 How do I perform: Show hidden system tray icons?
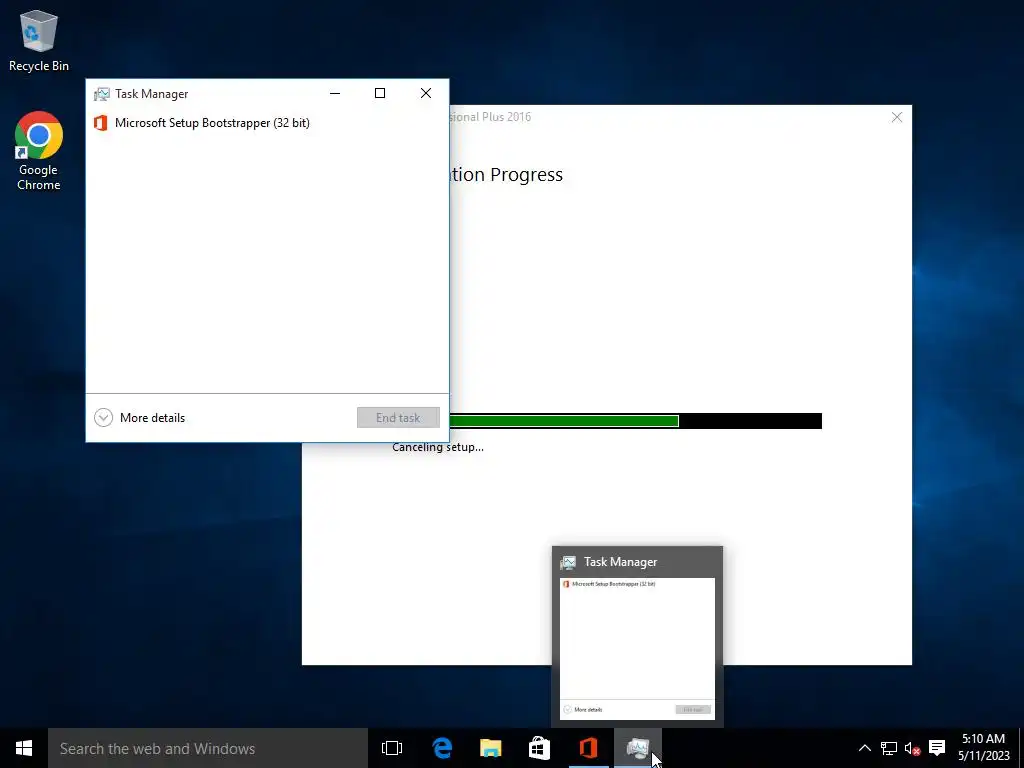coord(864,748)
